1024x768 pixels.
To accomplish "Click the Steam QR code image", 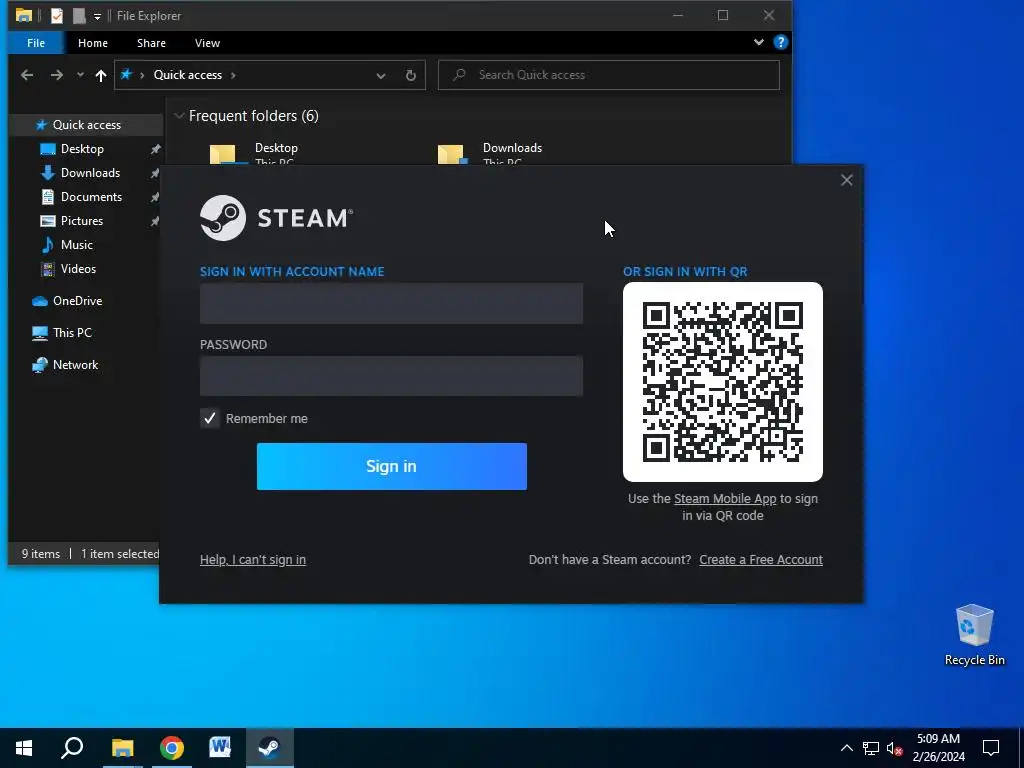I will coord(723,382).
